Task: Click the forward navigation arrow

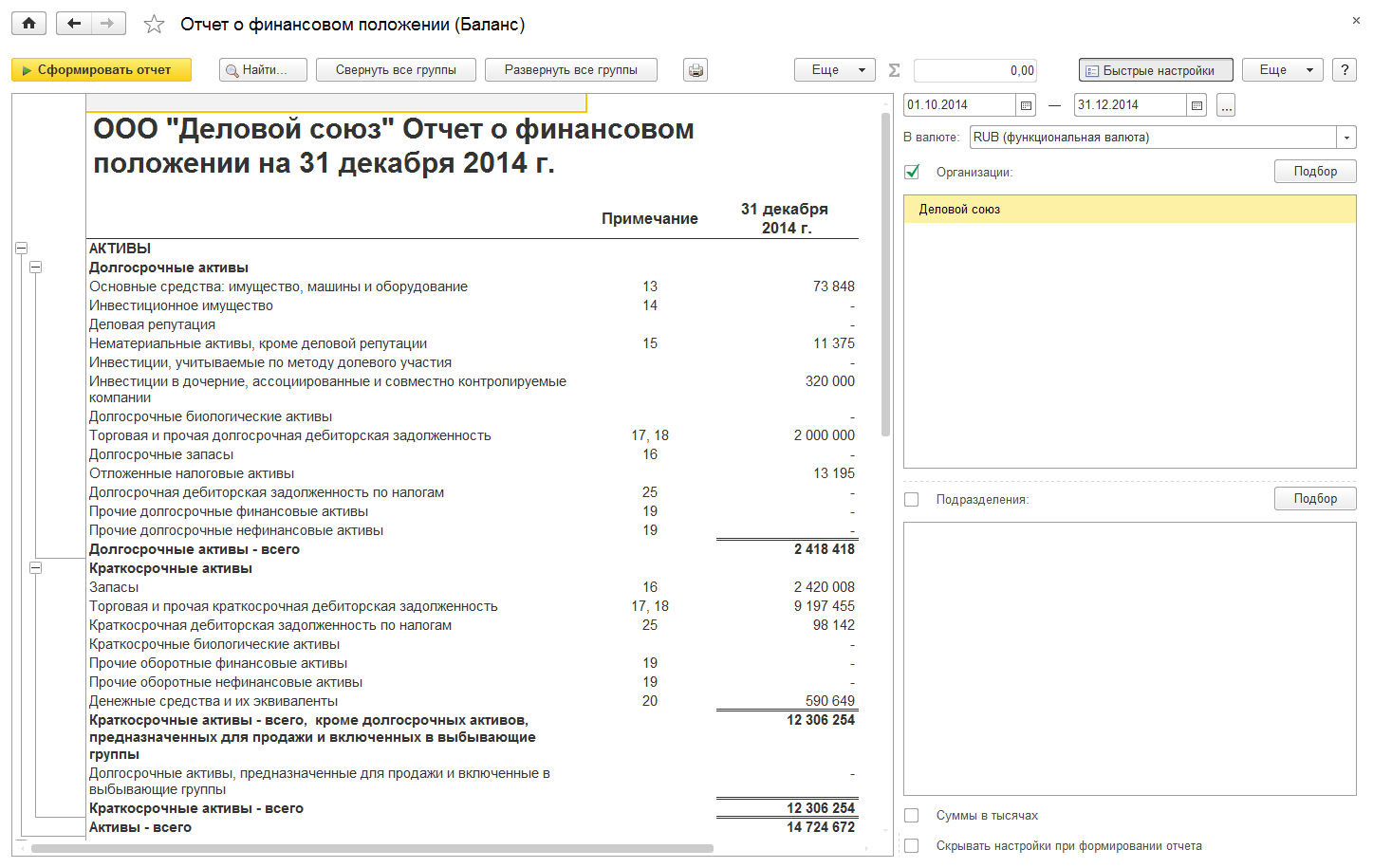Action: coord(108,24)
